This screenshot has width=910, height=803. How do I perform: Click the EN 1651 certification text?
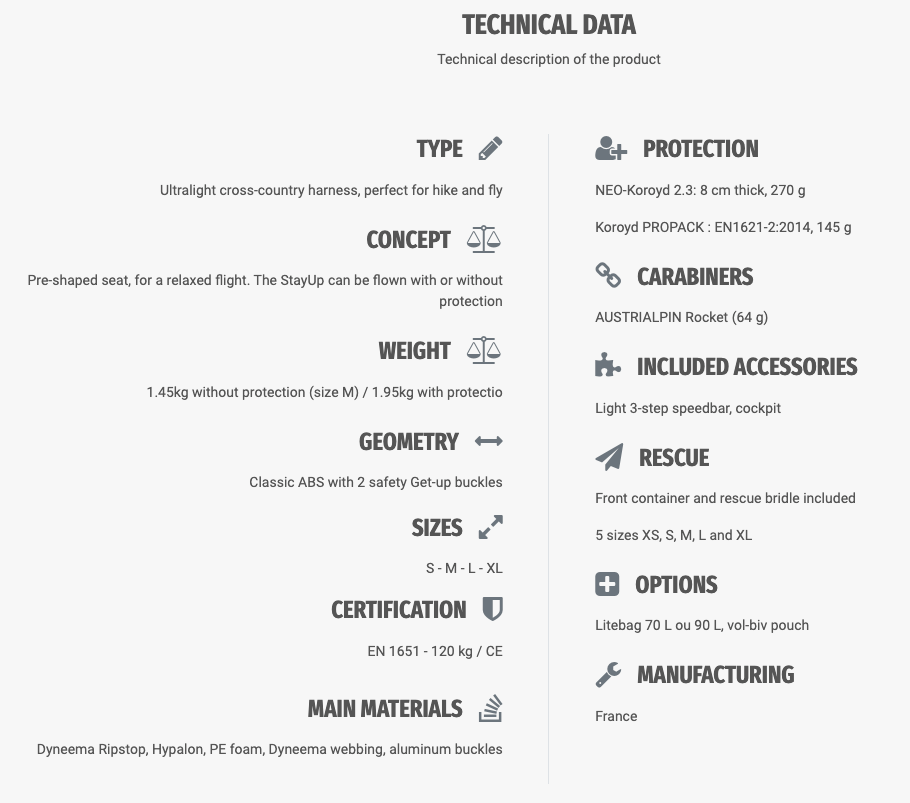pyautogui.click(x=434, y=651)
